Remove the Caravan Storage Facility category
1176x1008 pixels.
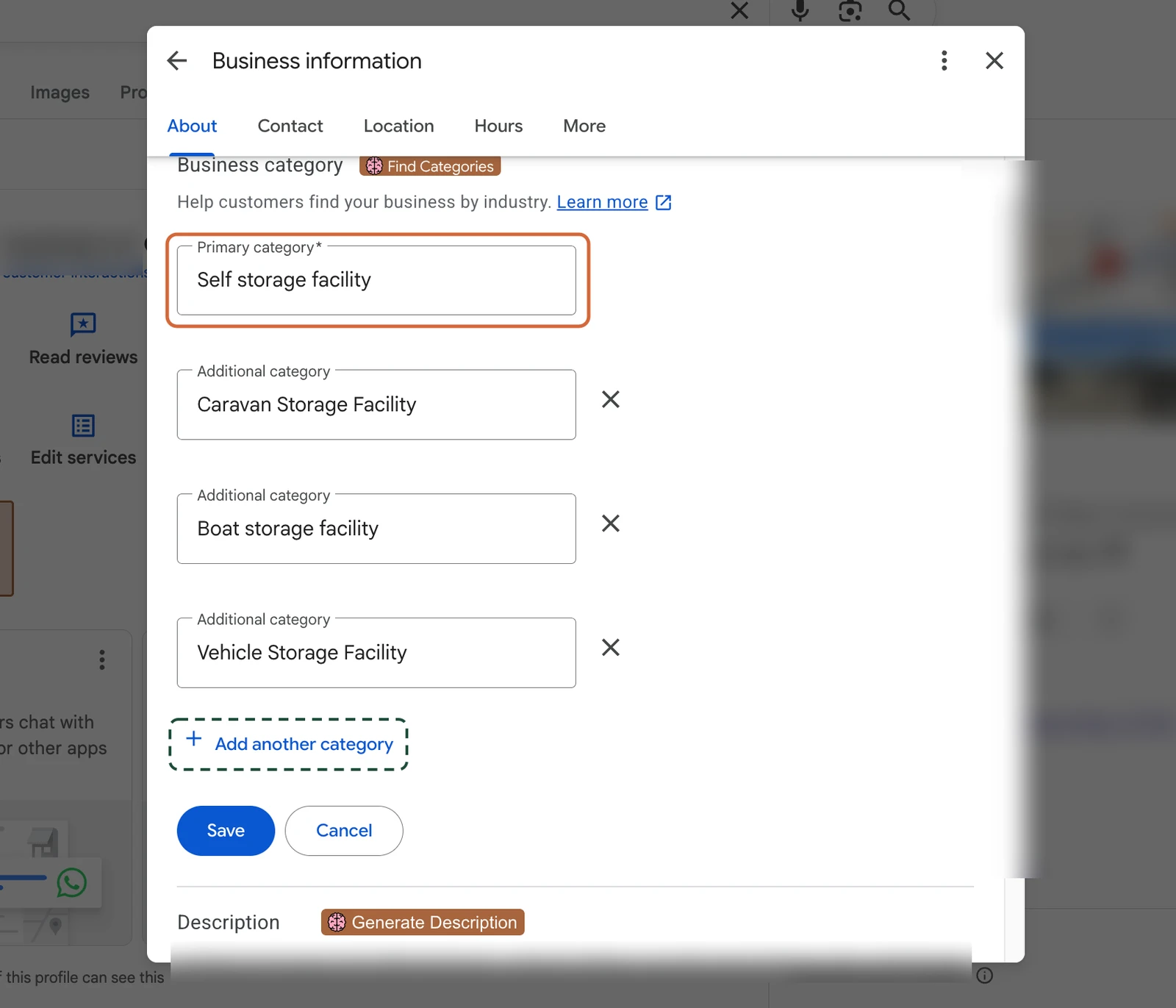pyautogui.click(x=611, y=399)
